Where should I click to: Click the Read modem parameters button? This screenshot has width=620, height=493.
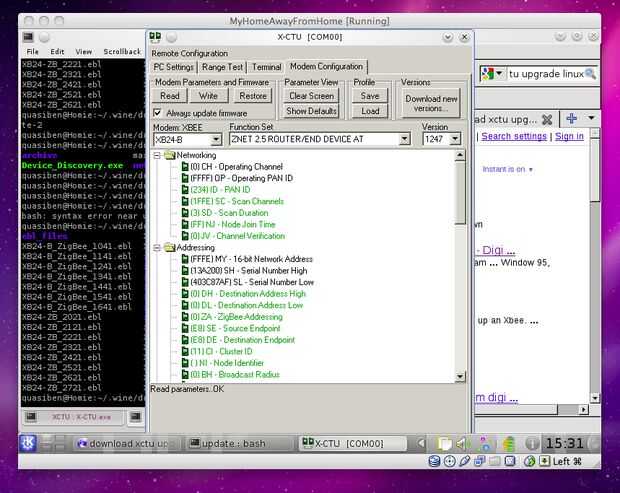[x=170, y=96]
